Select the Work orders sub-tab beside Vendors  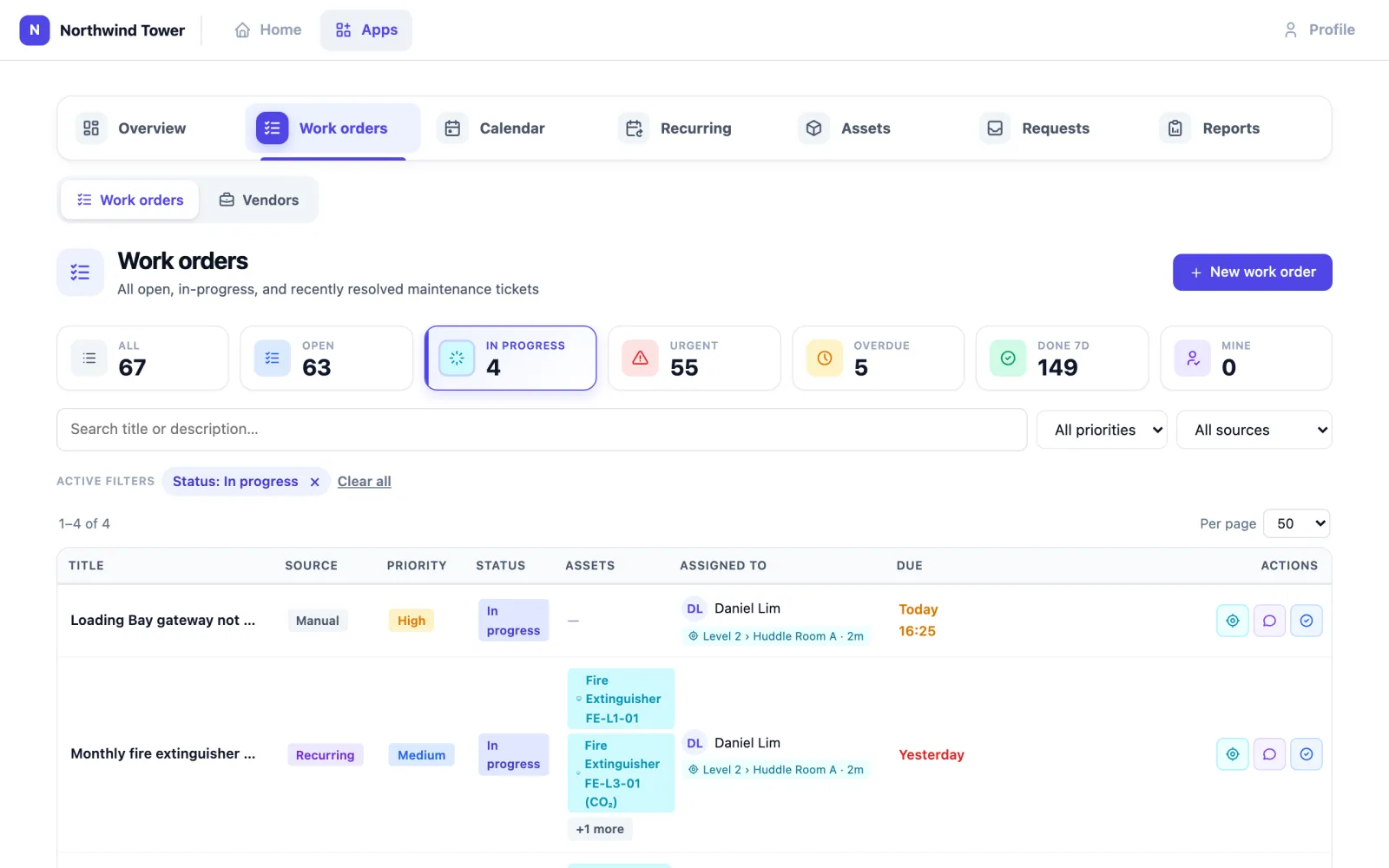coord(130,200)
